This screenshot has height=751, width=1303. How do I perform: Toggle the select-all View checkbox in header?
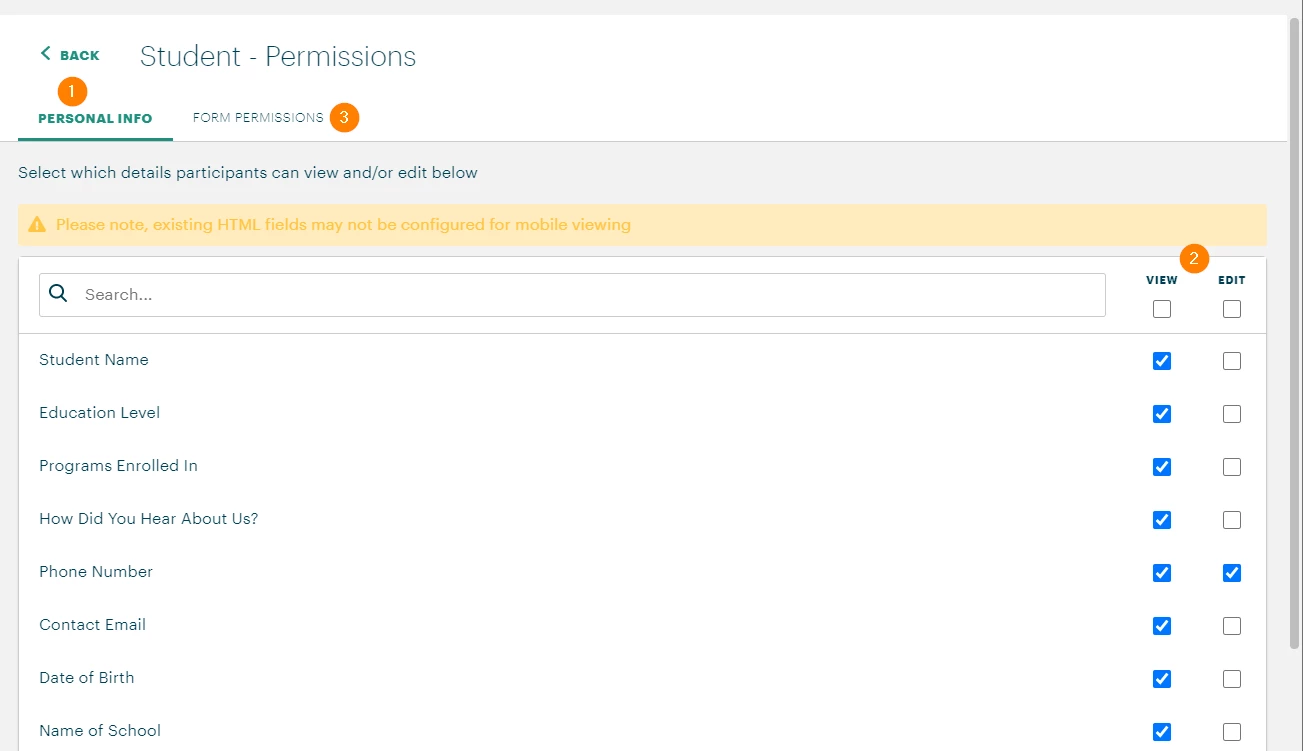tap(1162, 309)
